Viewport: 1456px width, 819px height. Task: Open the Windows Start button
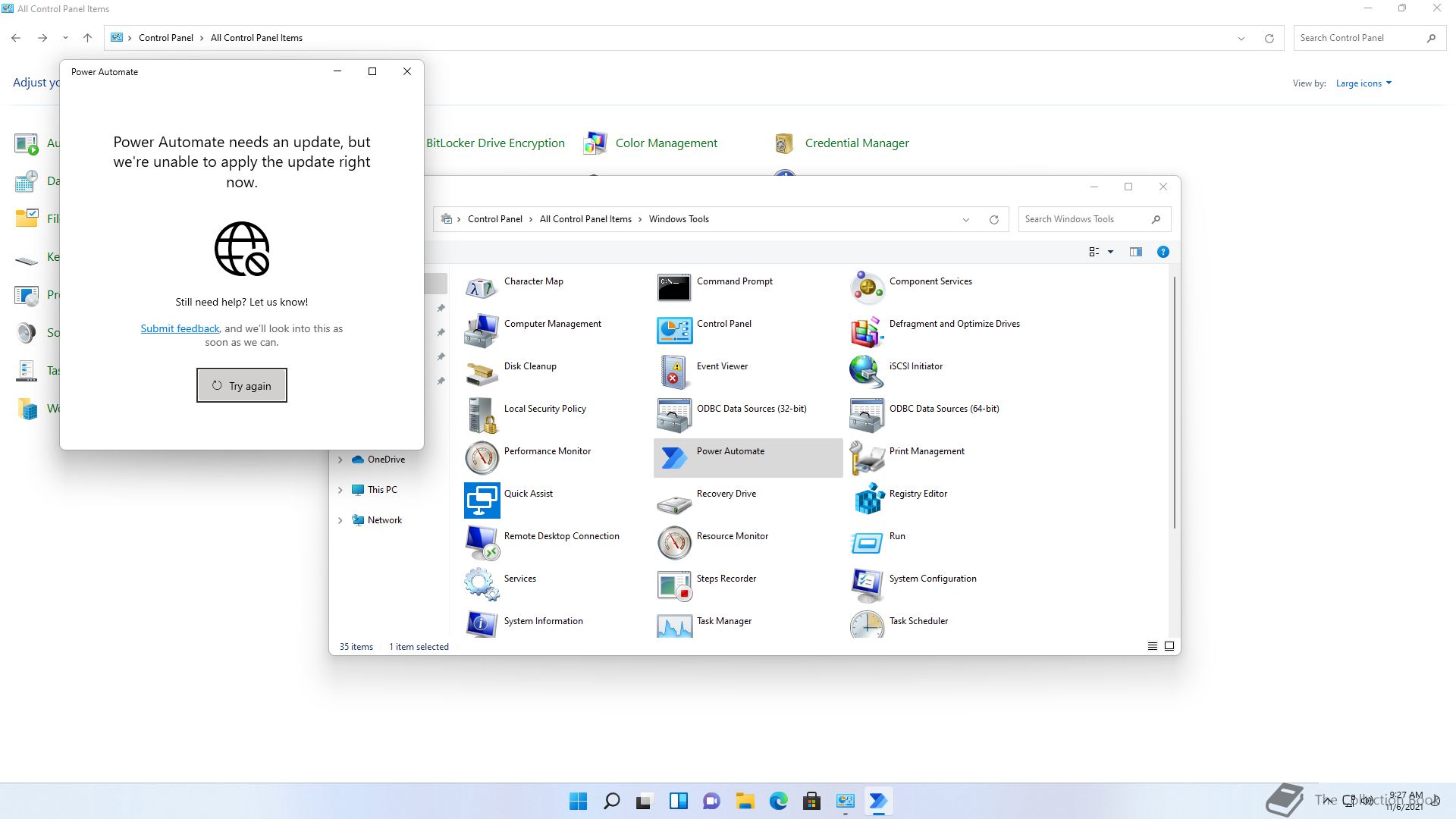point(578,801)
